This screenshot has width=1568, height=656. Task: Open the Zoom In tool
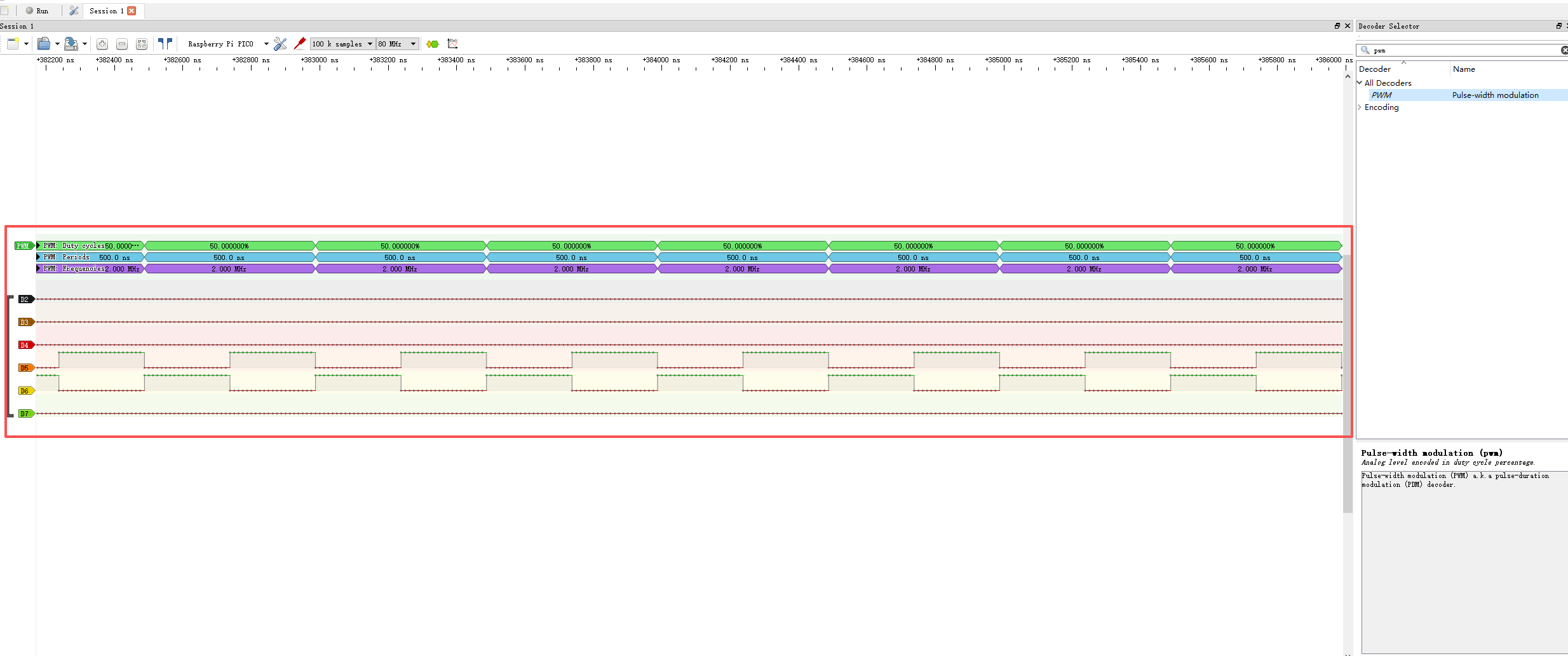[102, 44]
